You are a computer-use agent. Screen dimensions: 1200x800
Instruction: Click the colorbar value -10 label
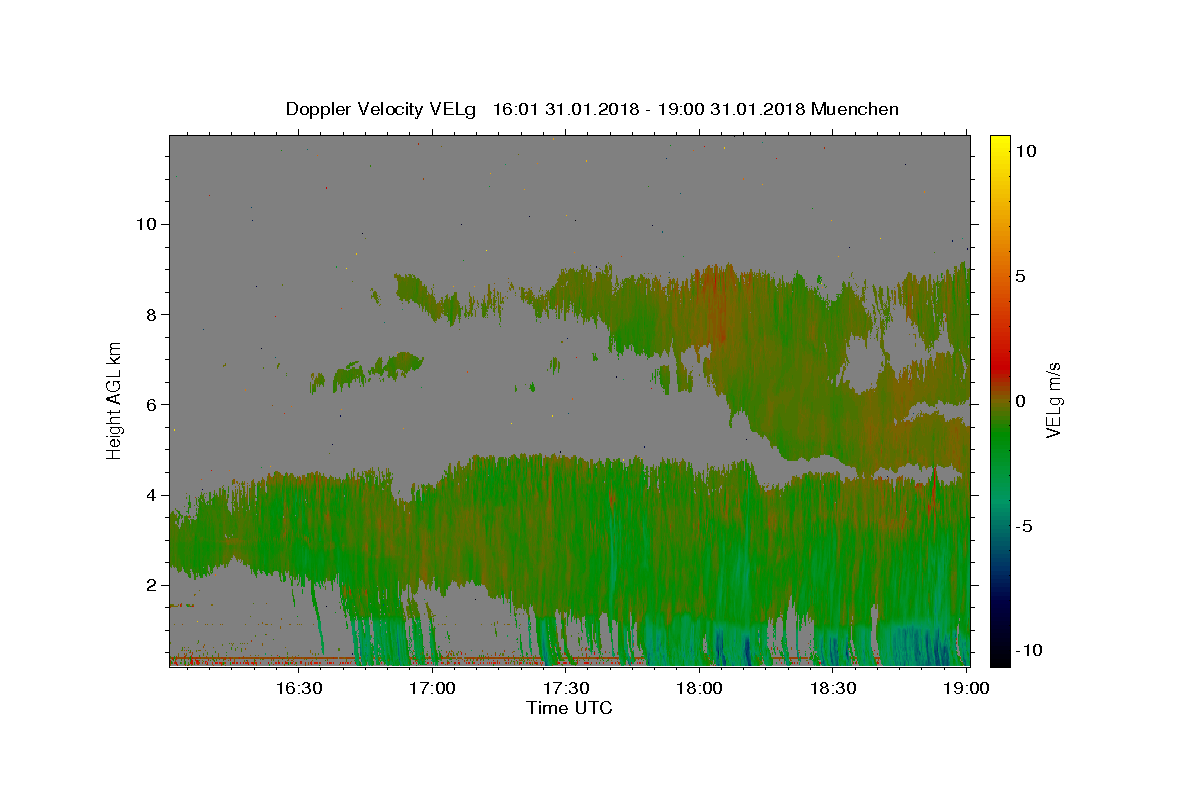1029,651
